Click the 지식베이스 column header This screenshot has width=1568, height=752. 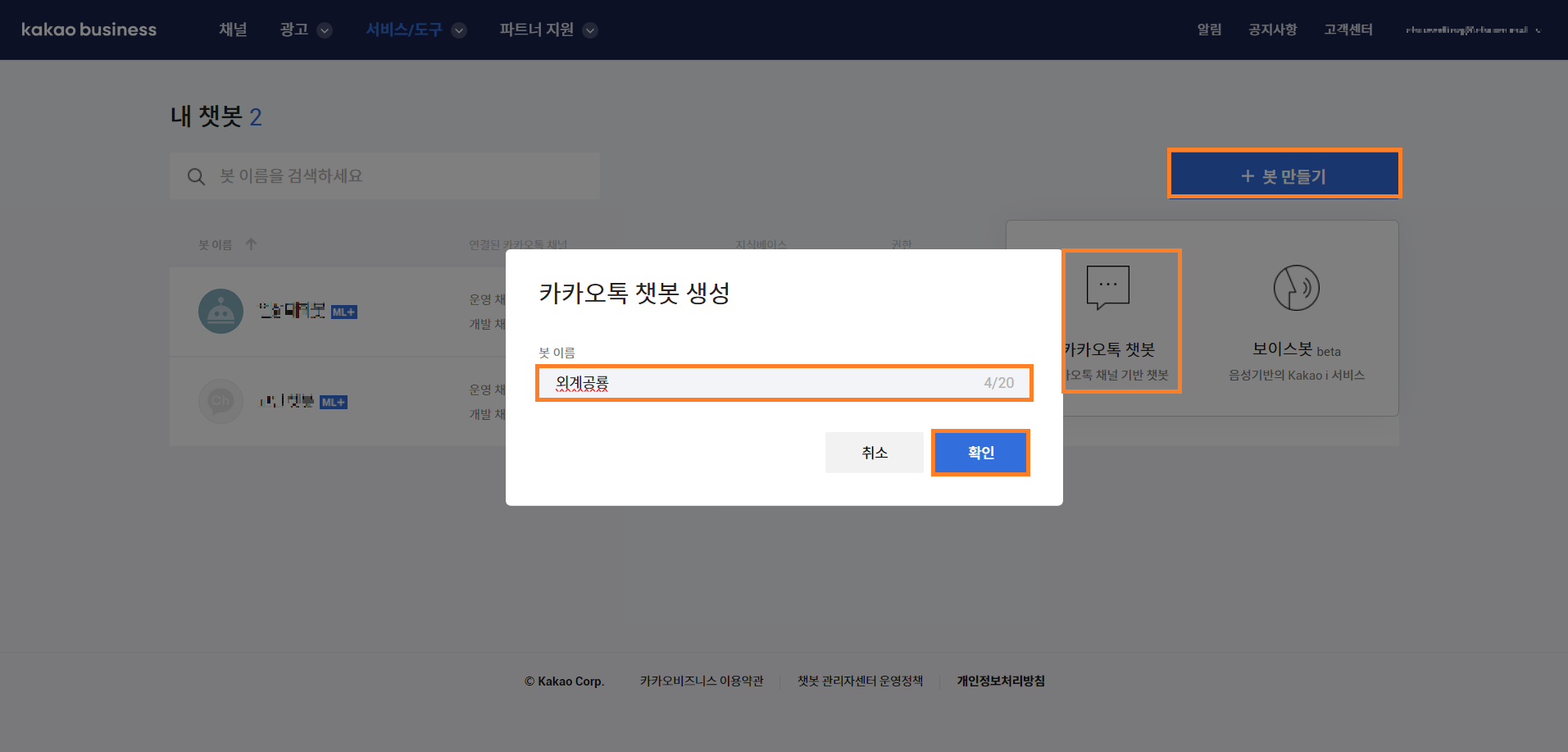(761, 244)
